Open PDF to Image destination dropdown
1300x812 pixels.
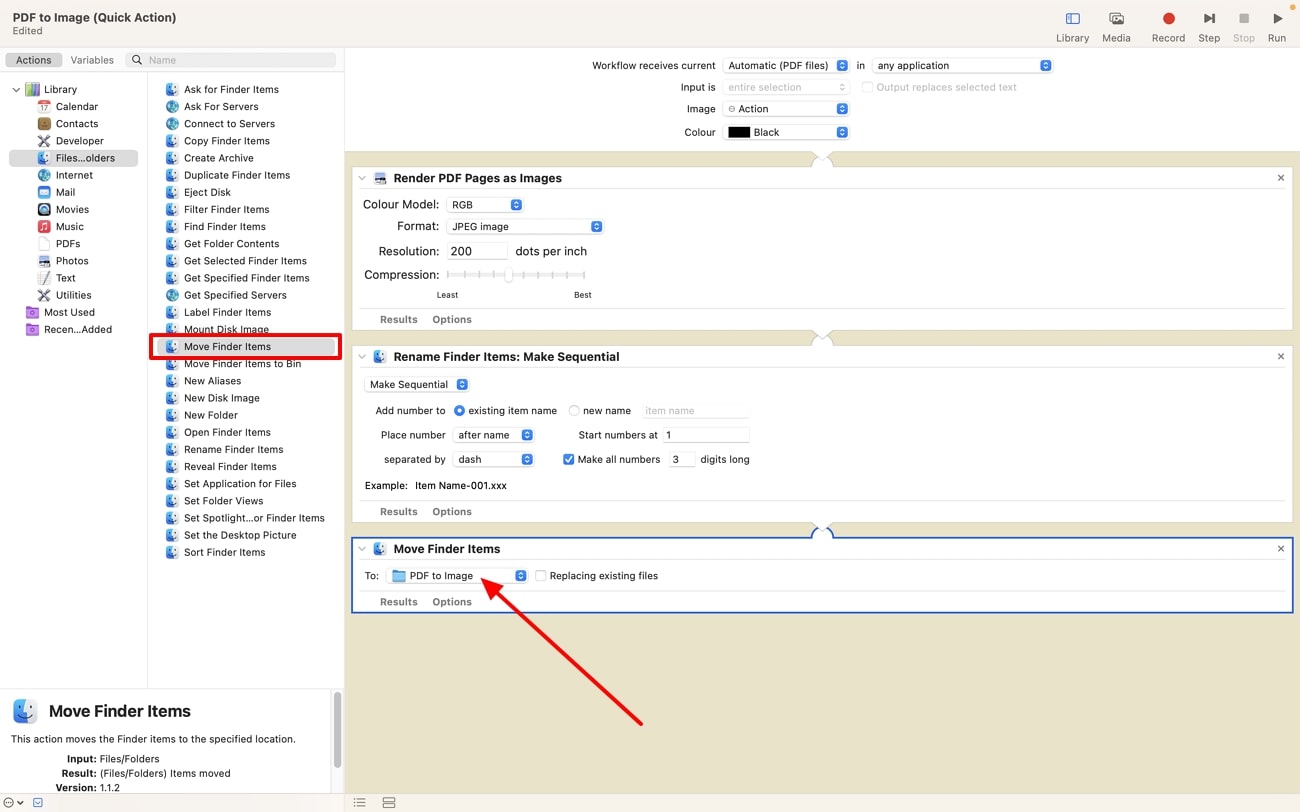pos(458,576)
